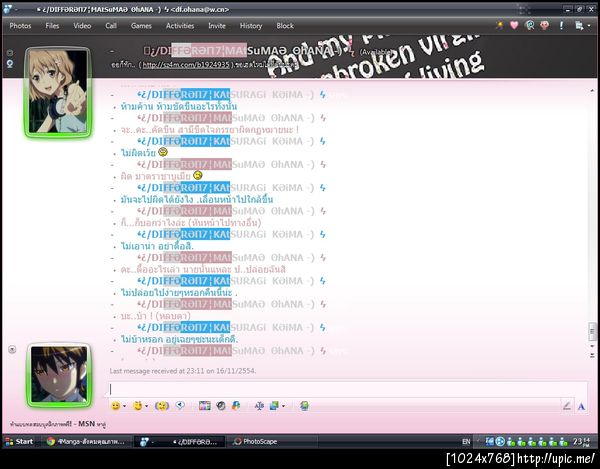Click the Messenger window icon in the title bar

point(7,9)
